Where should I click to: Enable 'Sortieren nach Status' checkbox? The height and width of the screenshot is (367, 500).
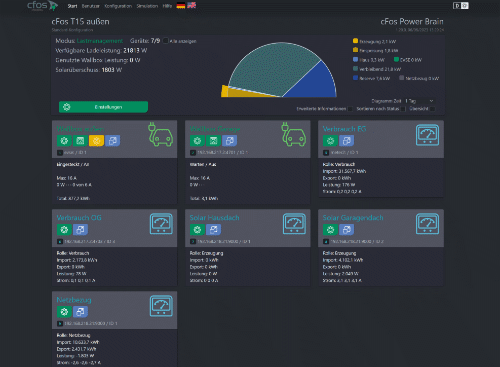(403, 109)
